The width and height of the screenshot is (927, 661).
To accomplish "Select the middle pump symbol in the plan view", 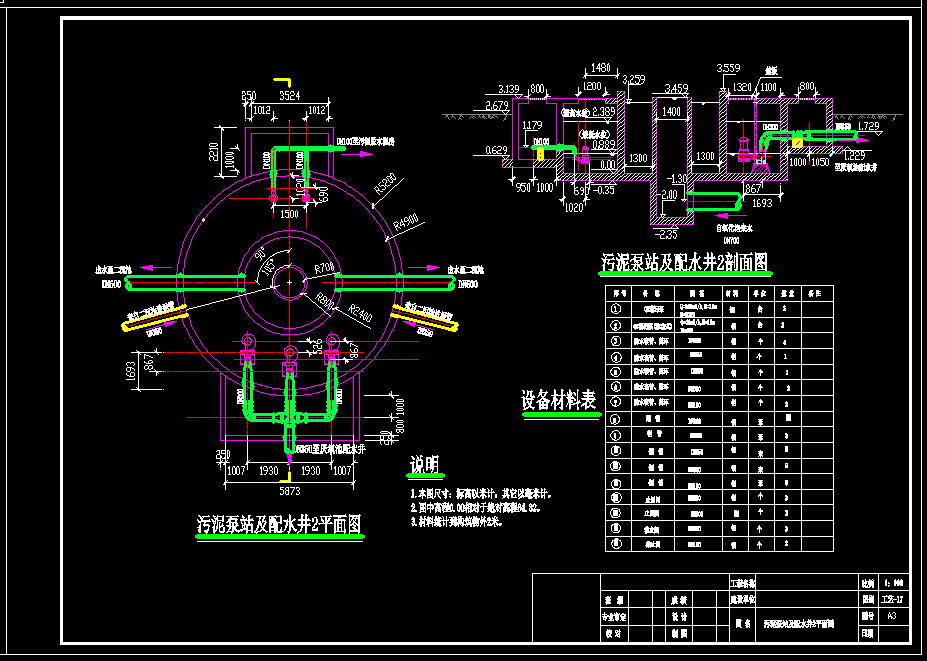I will (x=290, y=351).
